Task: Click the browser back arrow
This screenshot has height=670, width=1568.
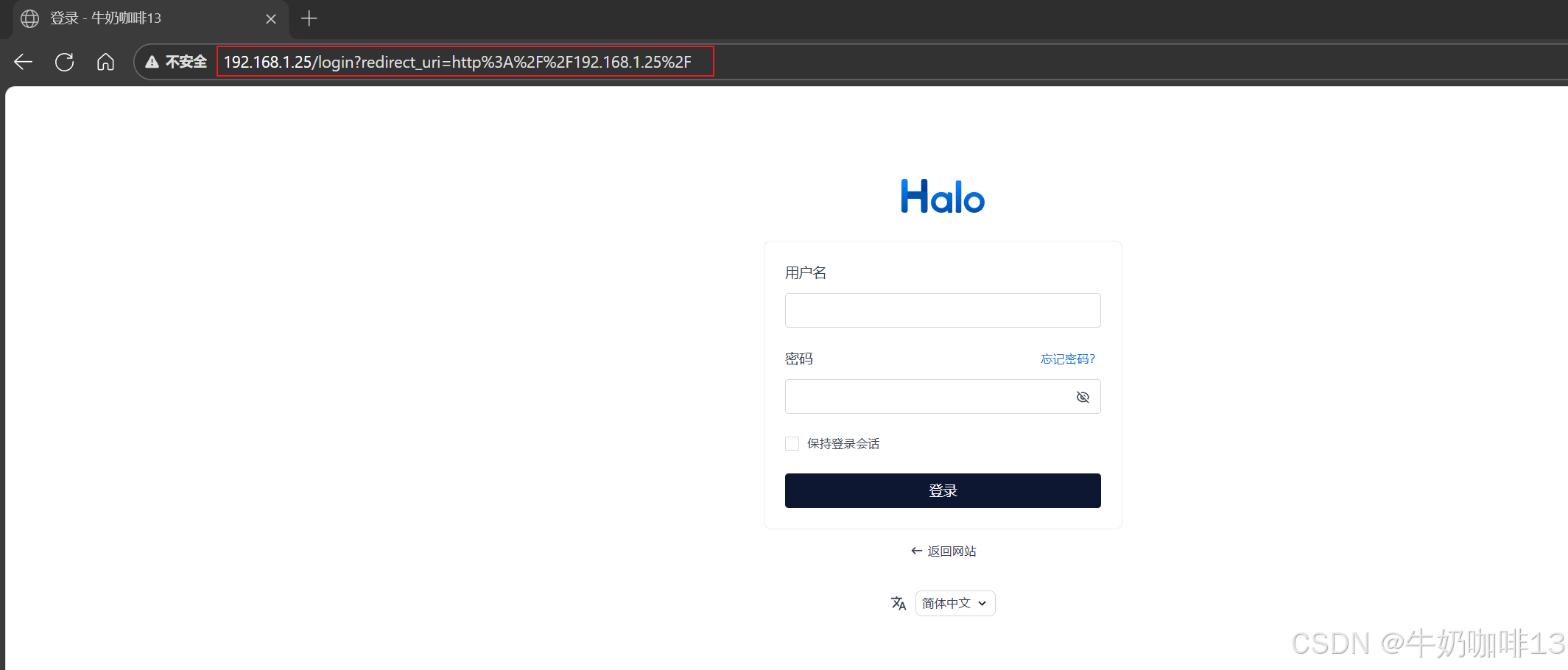Action: 24,62
